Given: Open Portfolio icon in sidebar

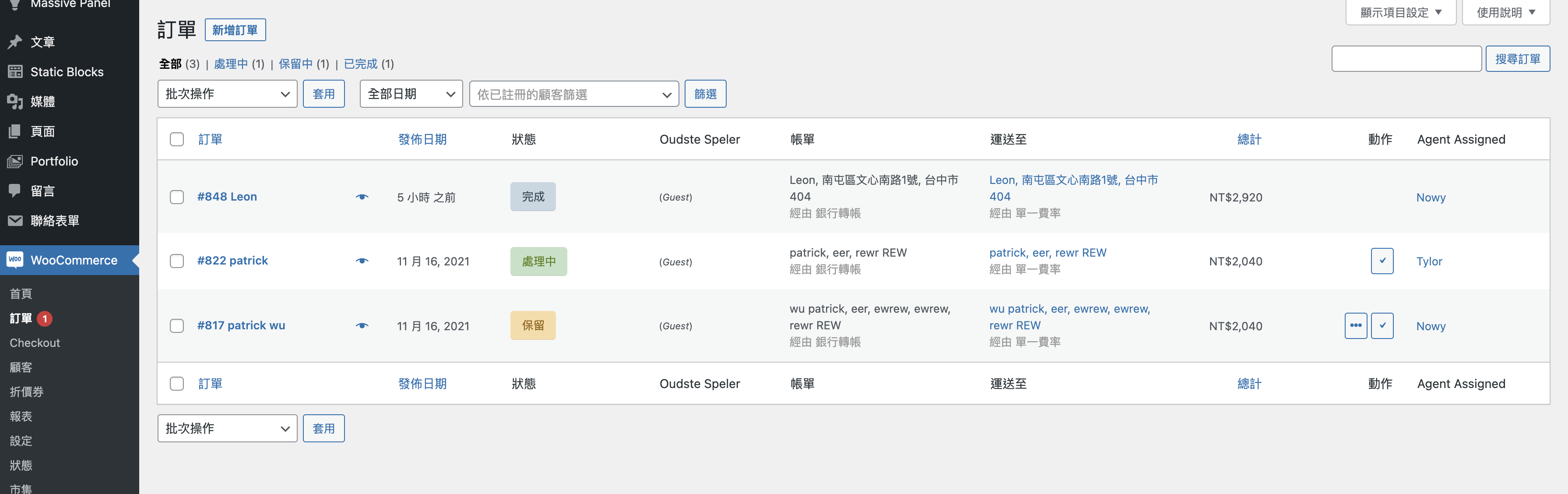Looking at the screenshot, I should [15, 162].
